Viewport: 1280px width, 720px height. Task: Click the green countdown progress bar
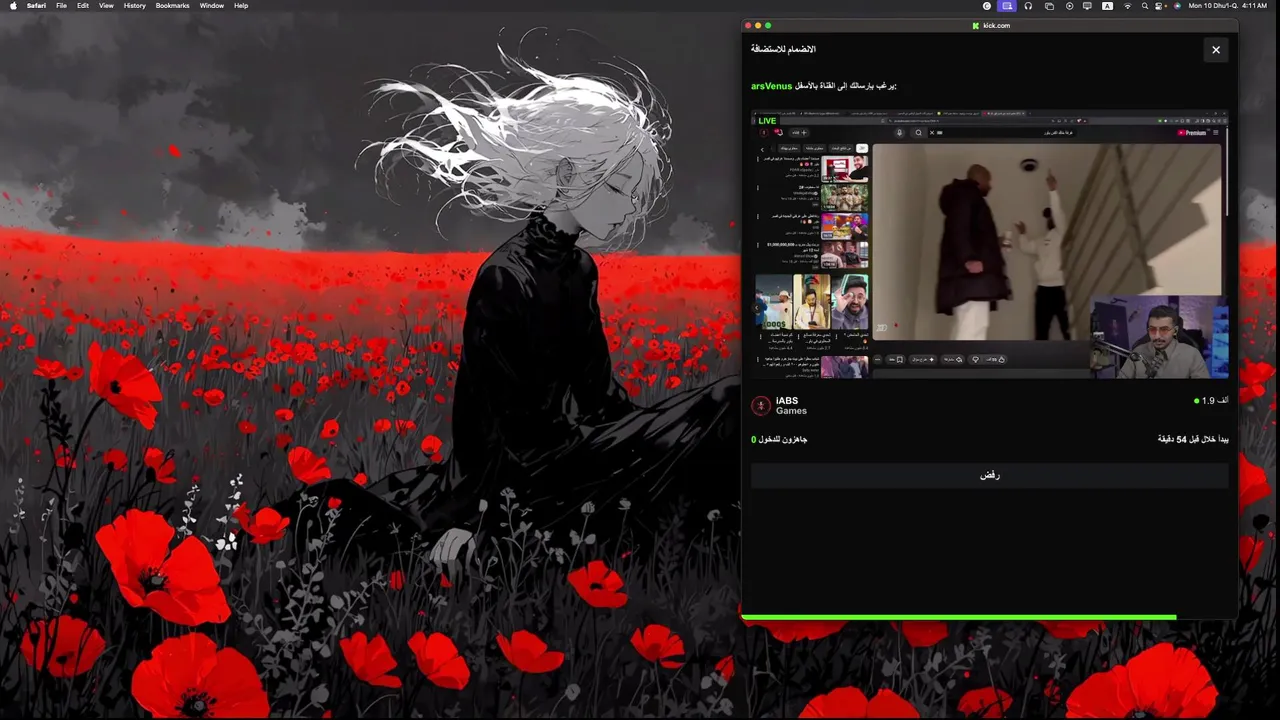tap(959, 618)
